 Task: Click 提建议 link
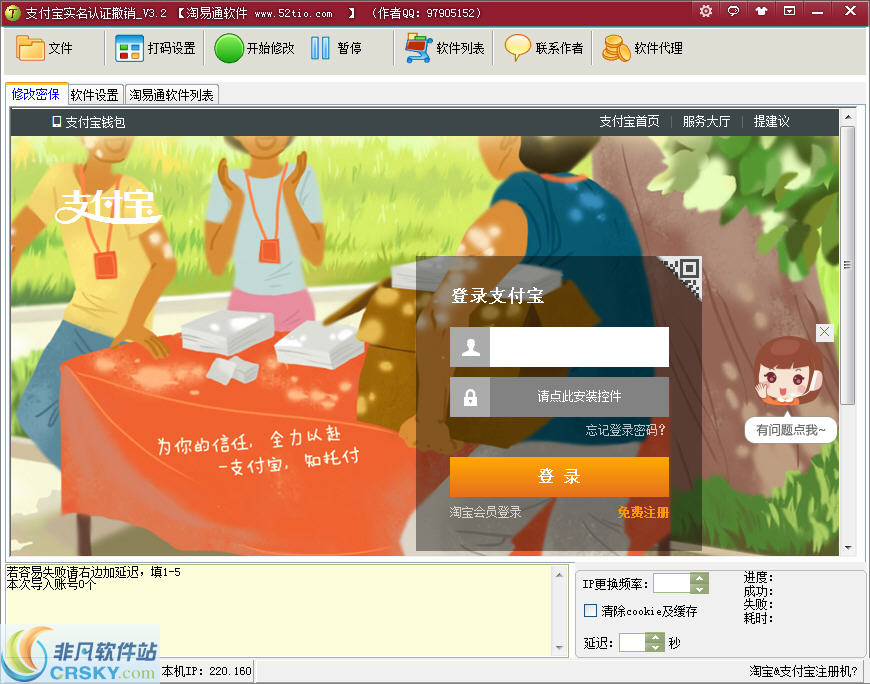click(x=771, y=121)
